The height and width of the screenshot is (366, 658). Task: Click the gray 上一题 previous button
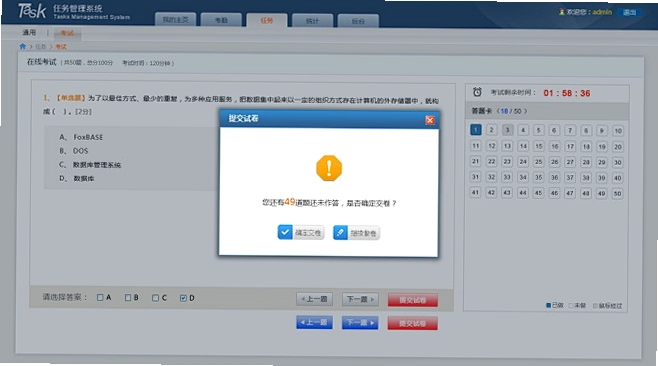pos(314,299)
